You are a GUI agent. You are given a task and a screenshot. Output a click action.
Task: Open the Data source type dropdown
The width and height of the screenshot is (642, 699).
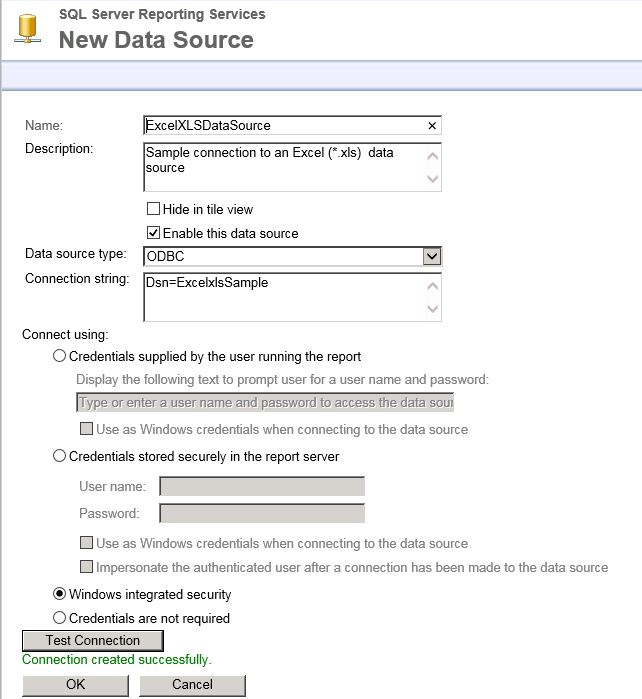coord(431,257)
